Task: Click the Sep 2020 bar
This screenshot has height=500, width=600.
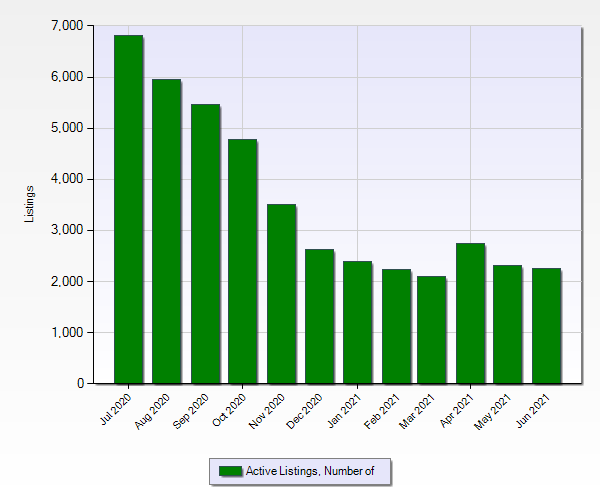Action: pos(204,244)
